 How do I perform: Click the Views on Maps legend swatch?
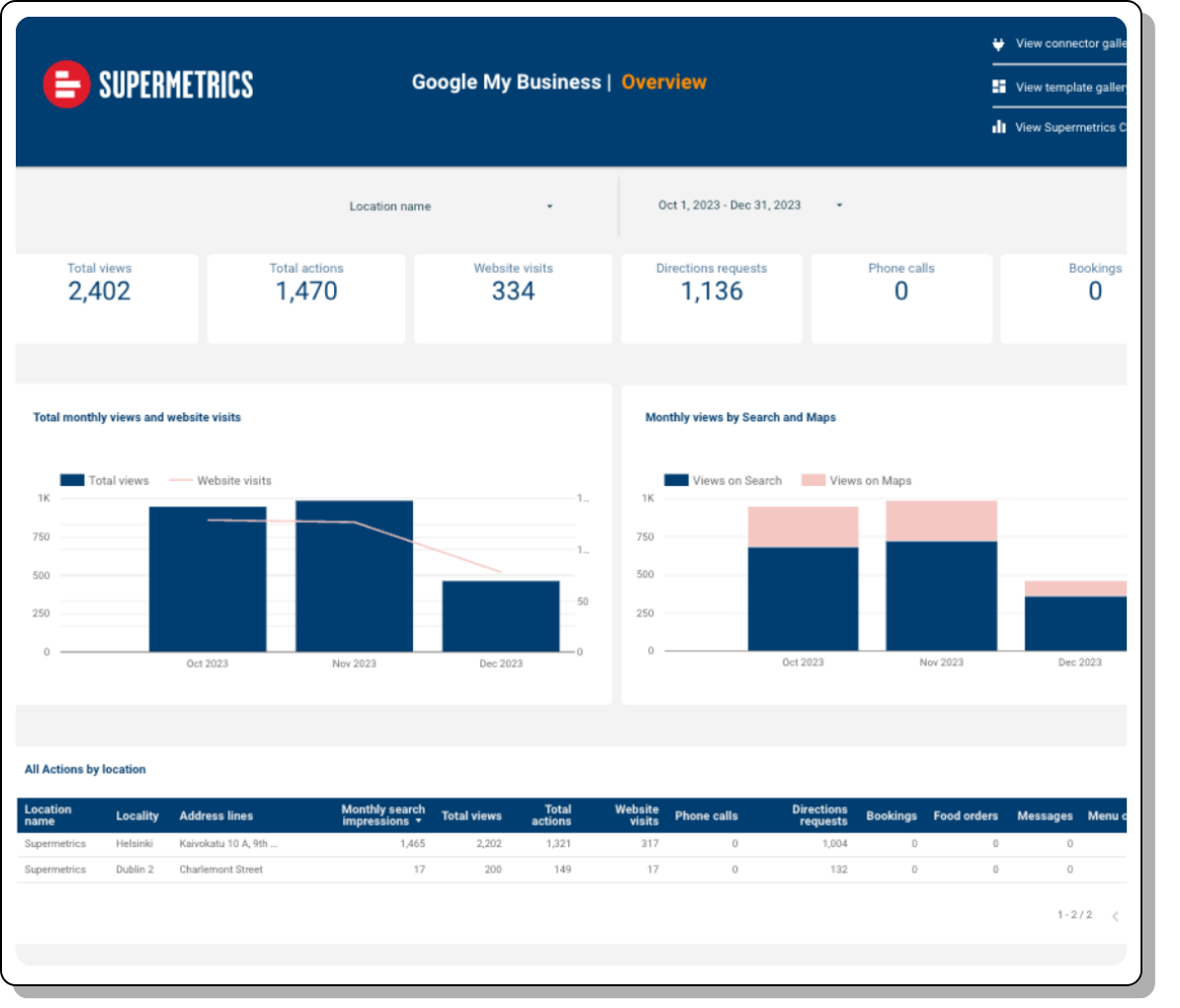click(813, 480)
